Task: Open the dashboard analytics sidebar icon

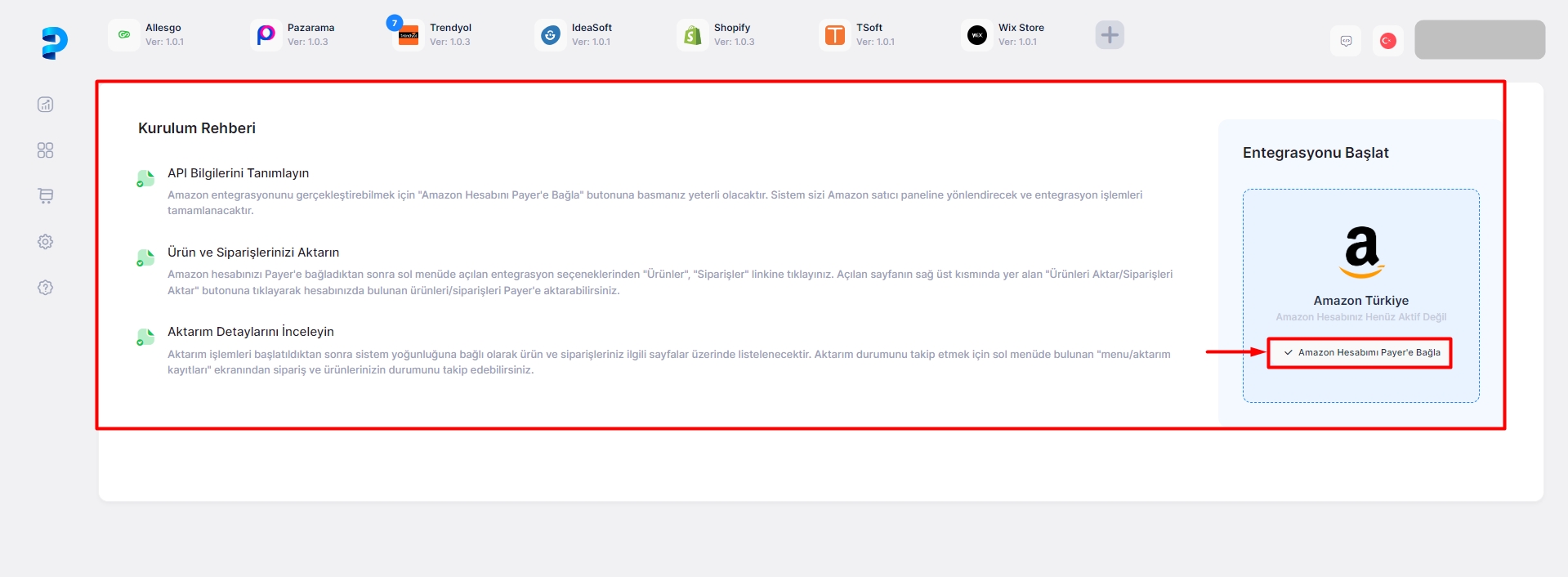Action: 46,105
